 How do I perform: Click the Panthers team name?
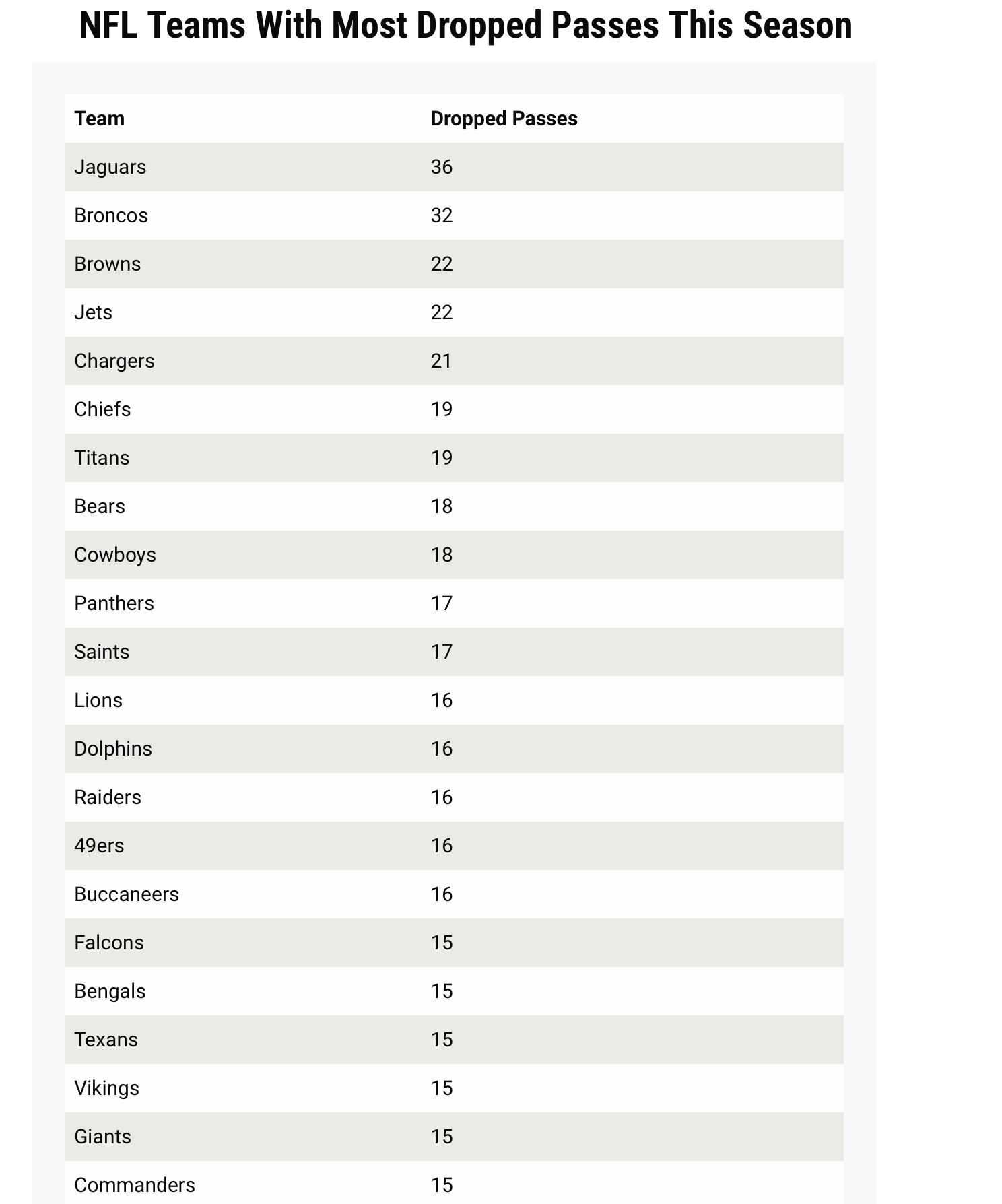[114, 603]
